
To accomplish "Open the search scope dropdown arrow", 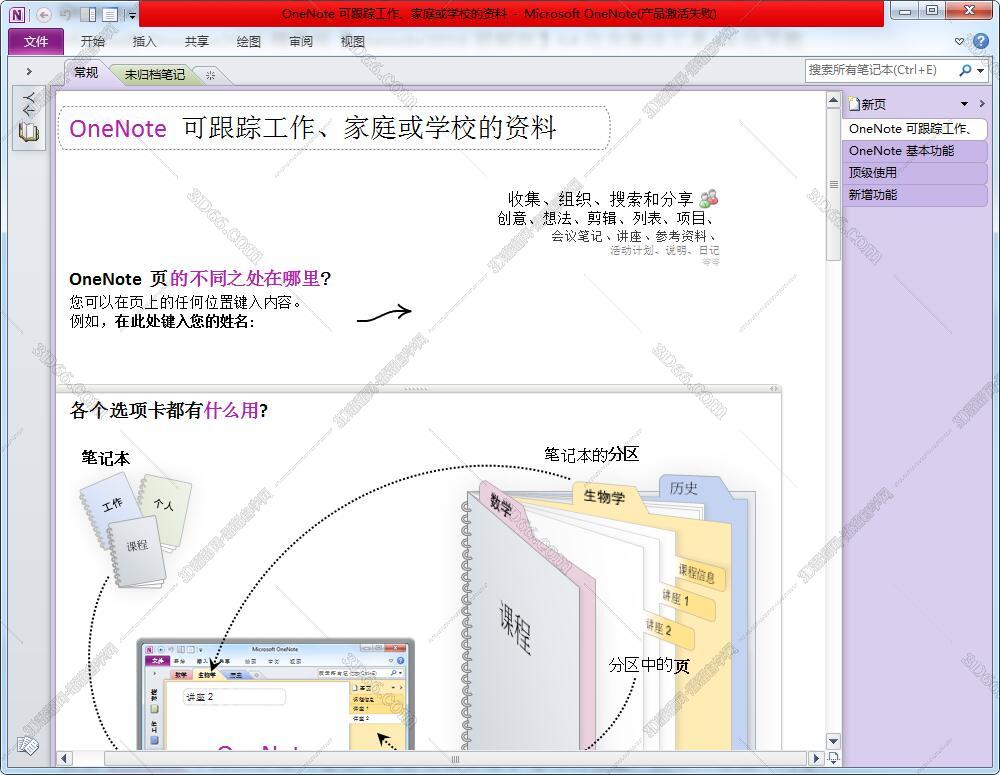I will (x=981, y=71).
